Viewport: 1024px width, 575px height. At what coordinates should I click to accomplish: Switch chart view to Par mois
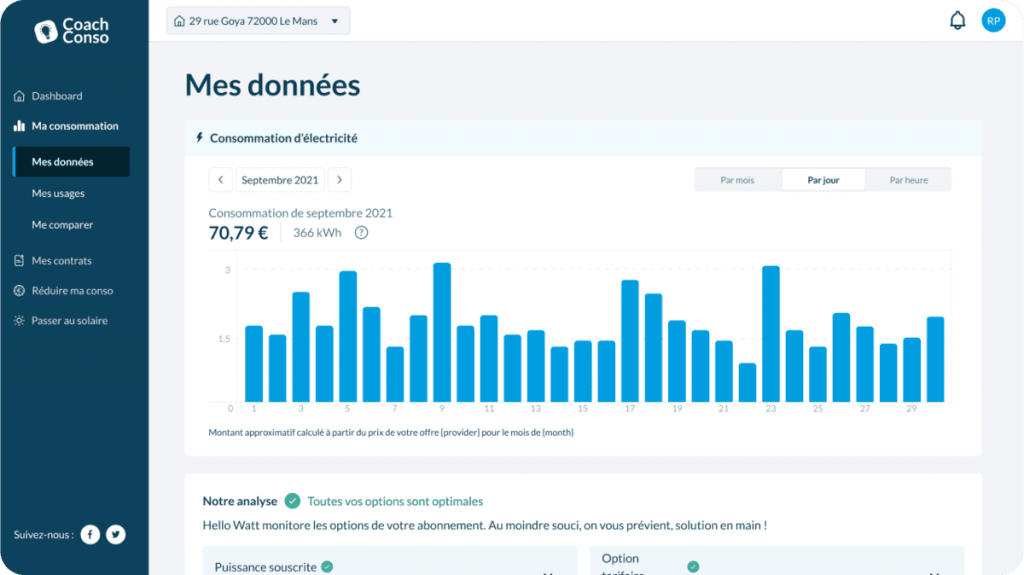point(737,180)
